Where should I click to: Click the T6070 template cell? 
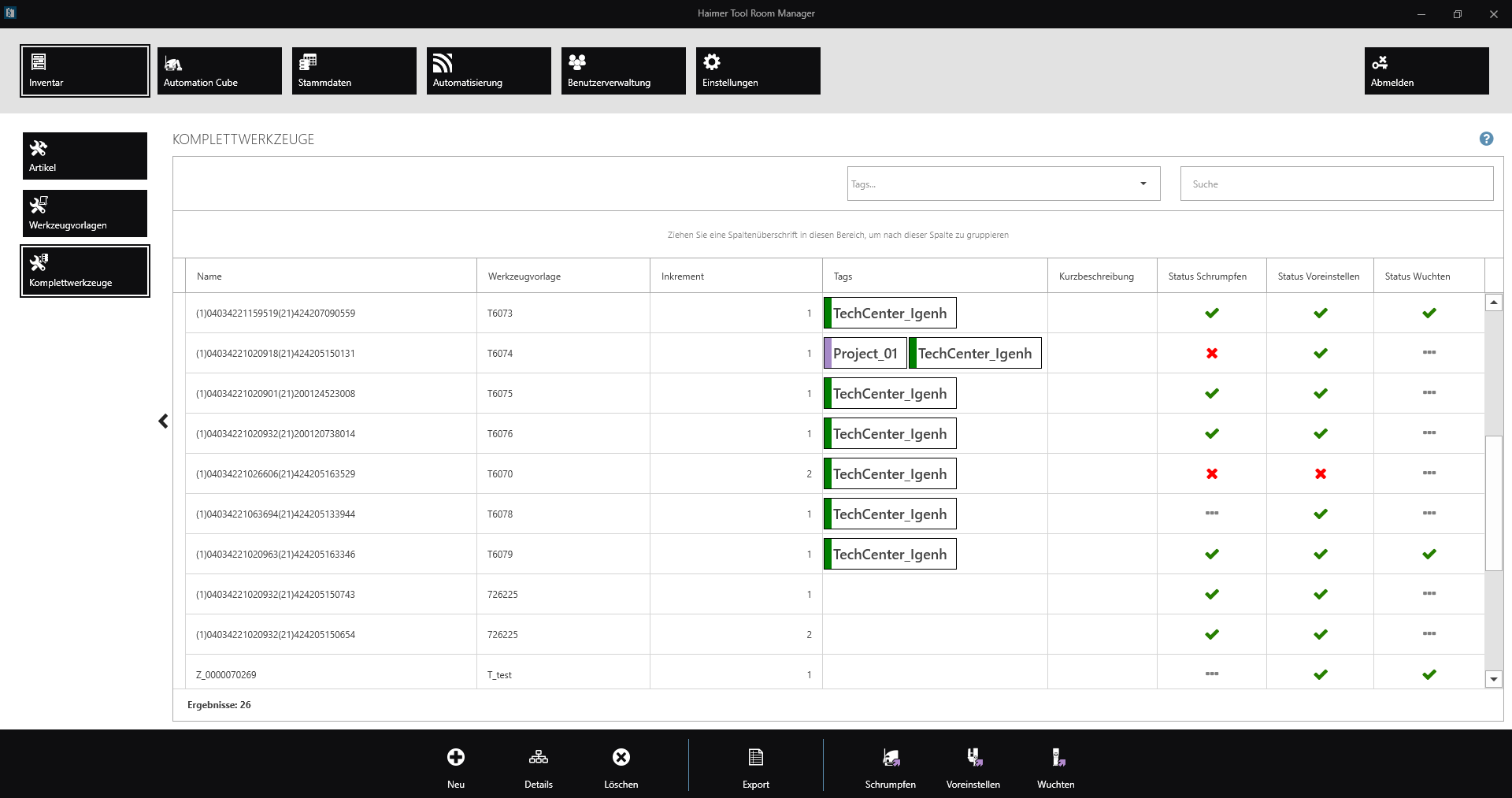tap(563, 474)
